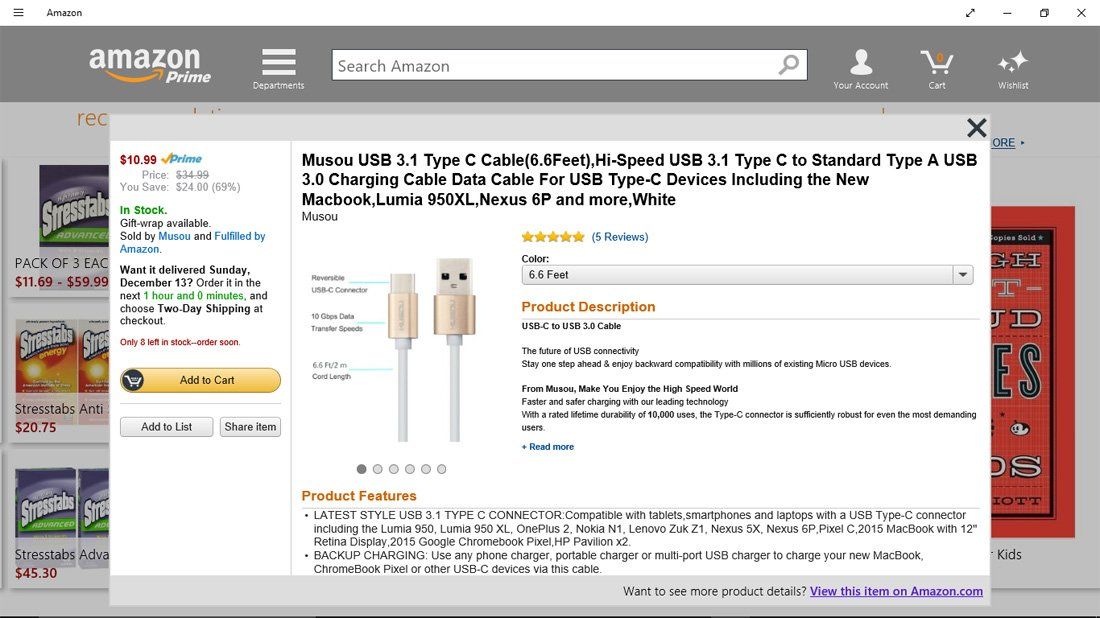
Task: Open the 5 Reviews link
Action: click(x=620, y=237)
